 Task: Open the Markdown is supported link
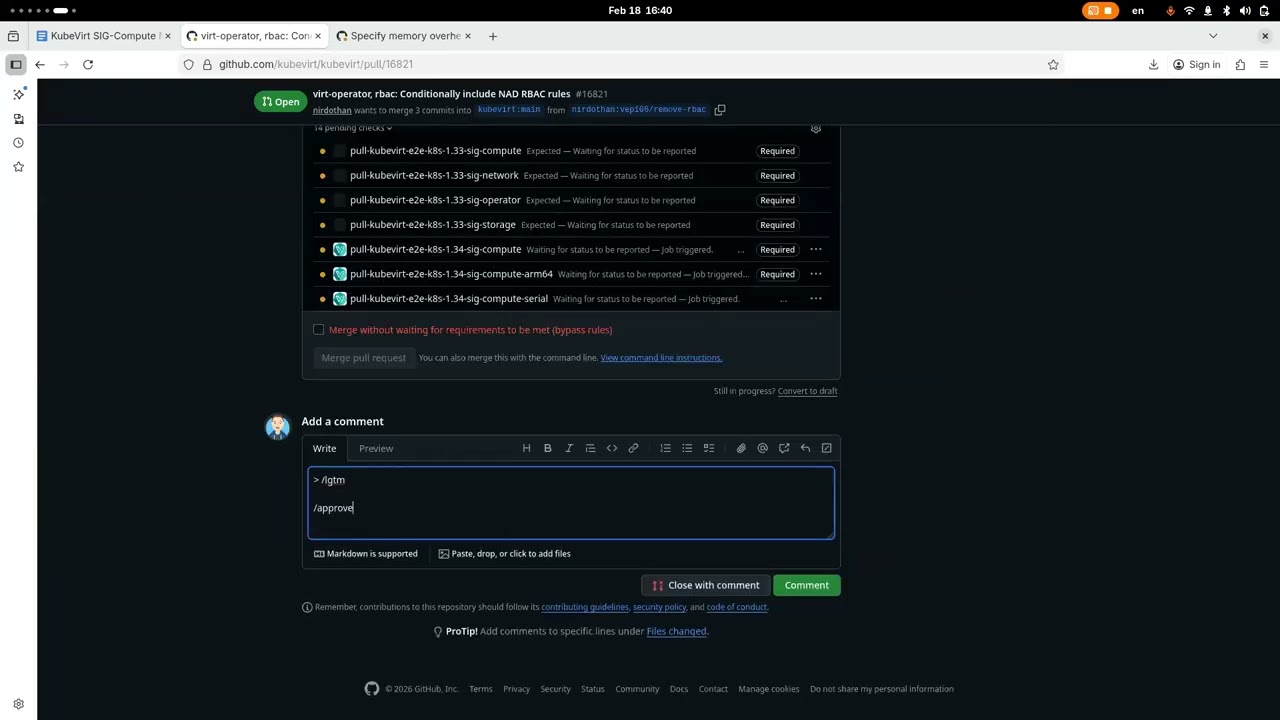point(366,554)
